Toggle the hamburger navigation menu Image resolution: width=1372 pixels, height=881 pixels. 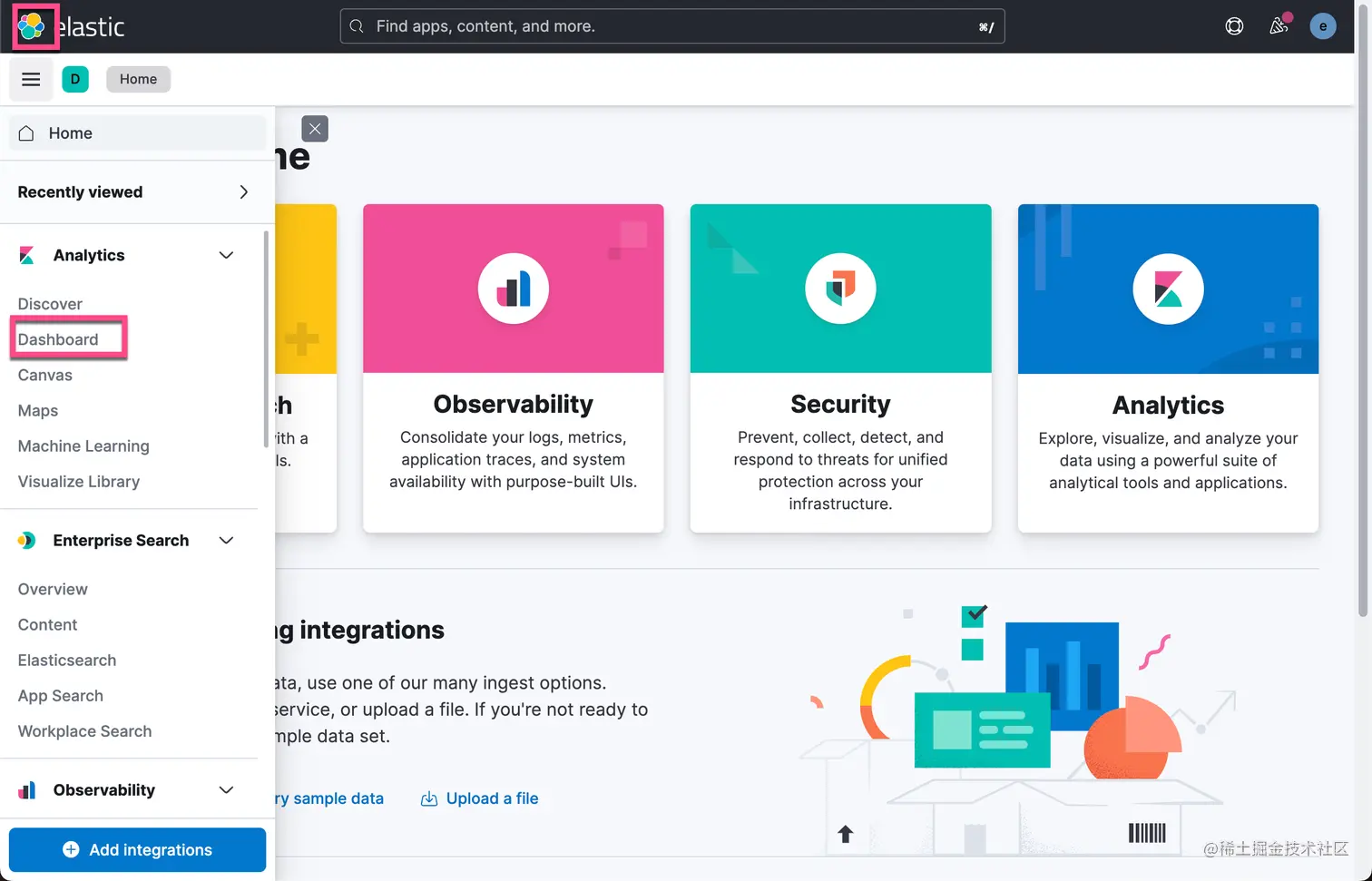click(31, 79)
